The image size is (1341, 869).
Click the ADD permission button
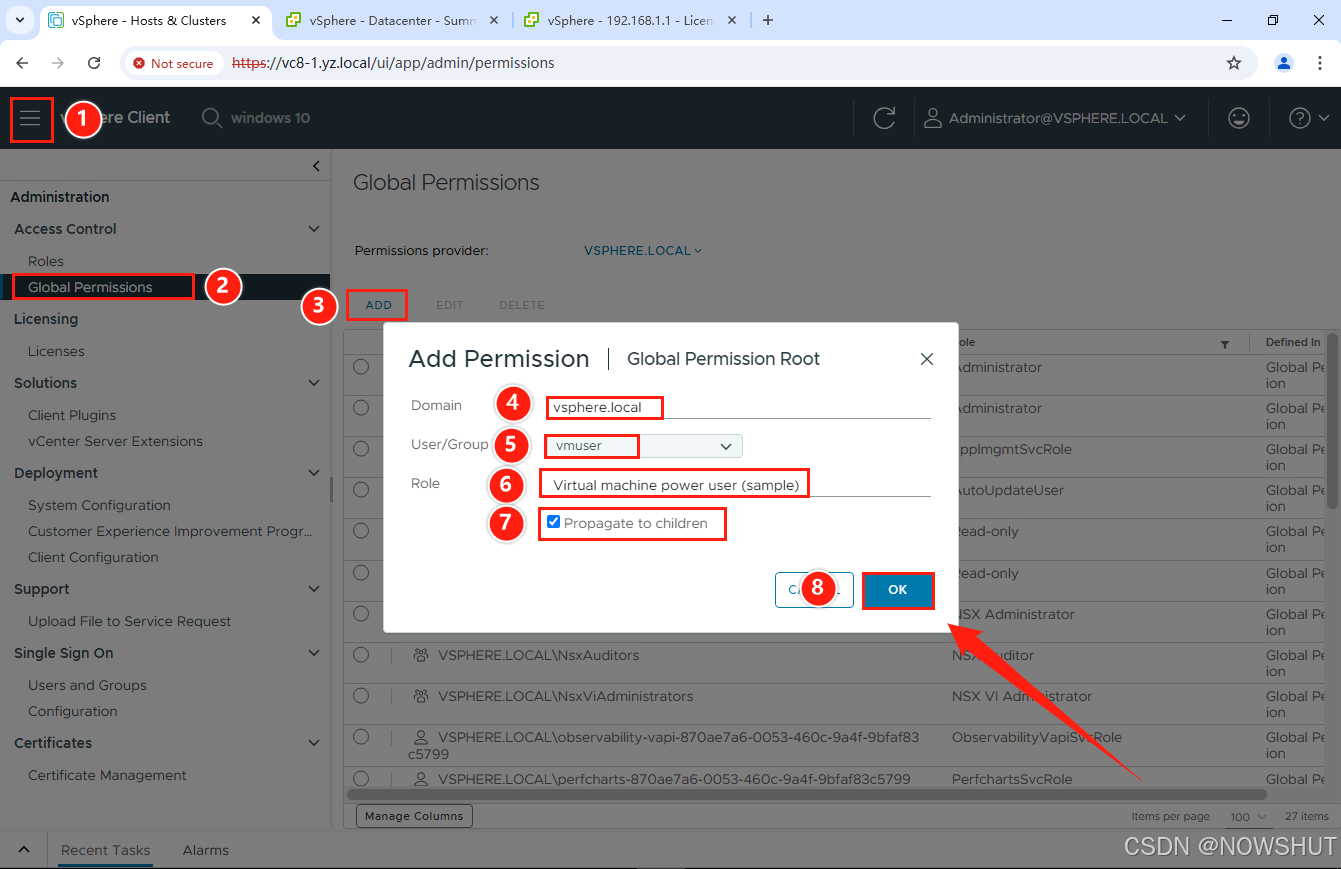click(x=378, y=305)
